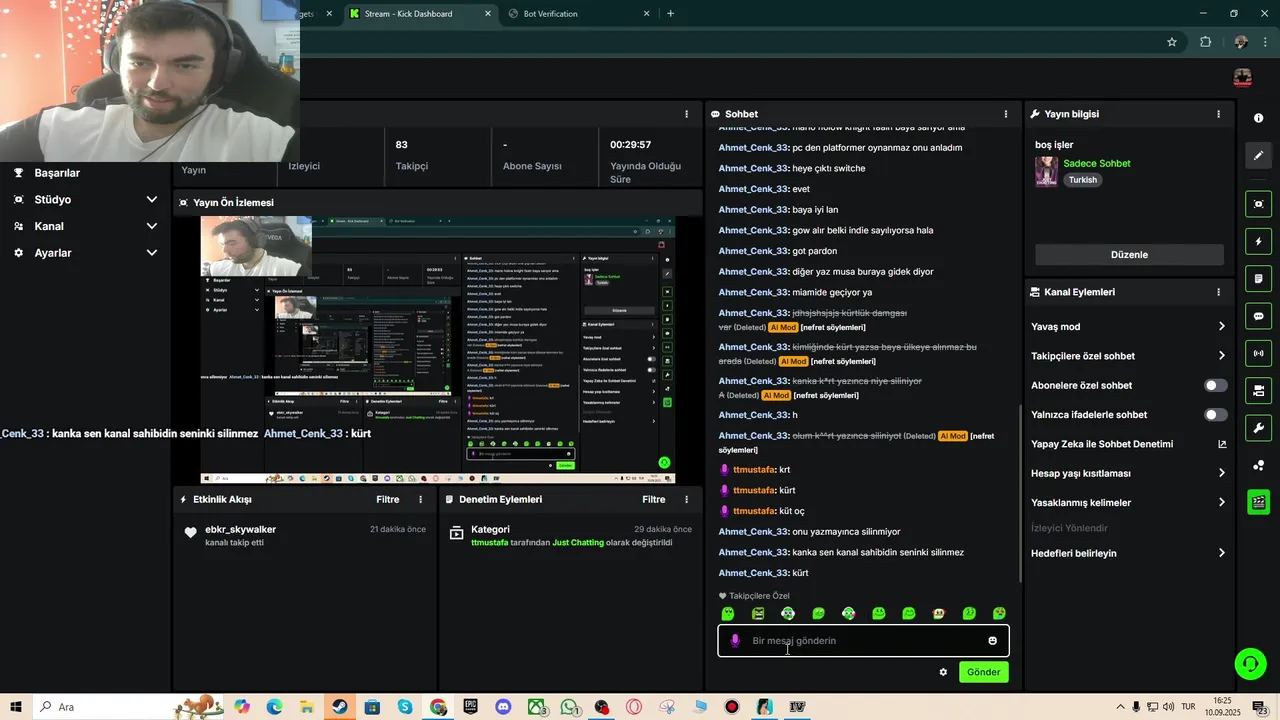This screenshot has width=1280, height=720.
Task: Open chat settings gear icon
Action: point(943,672)
